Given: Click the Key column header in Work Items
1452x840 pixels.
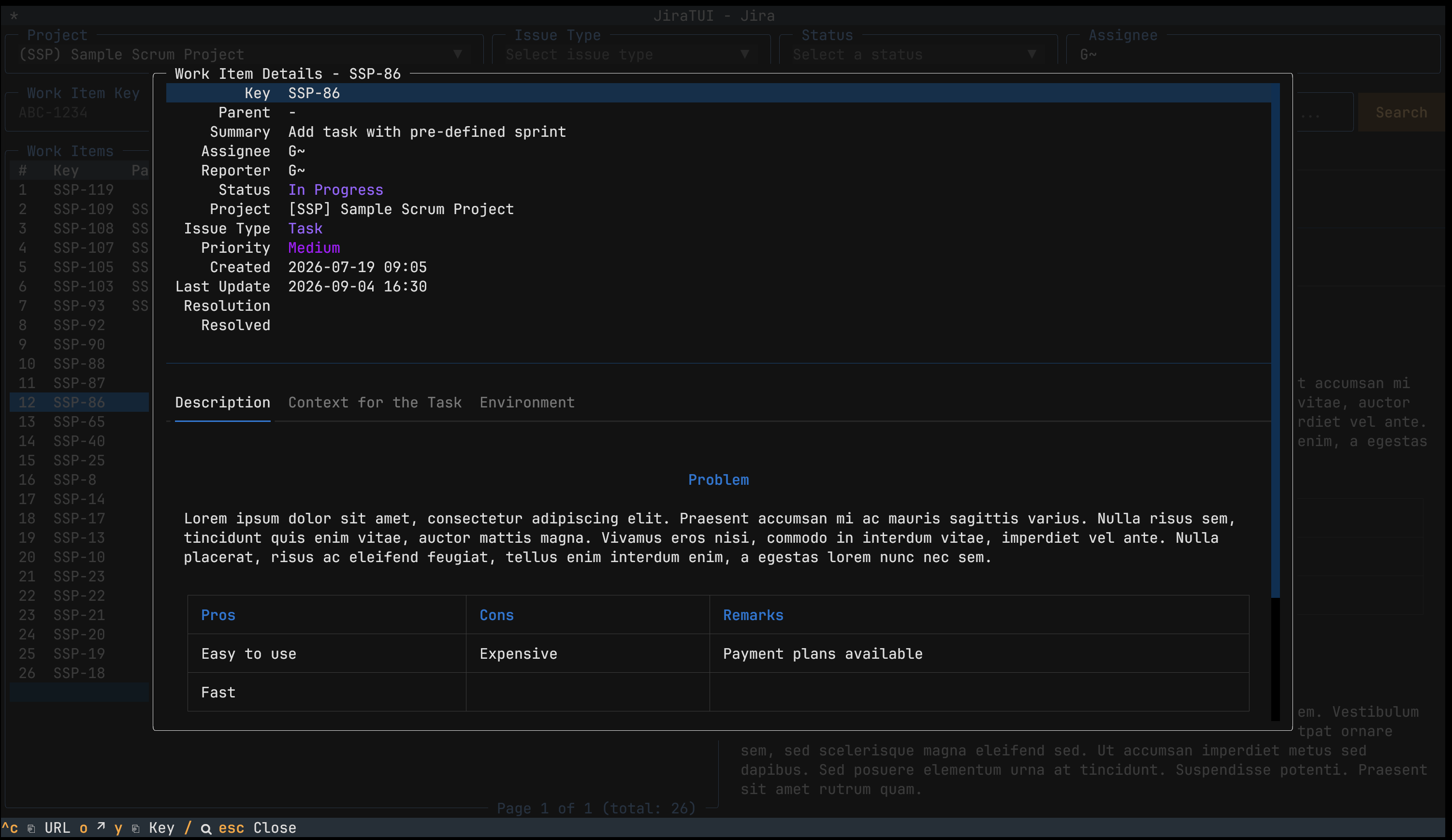Looking at the screenshot, I should click(x=66, y=171).
